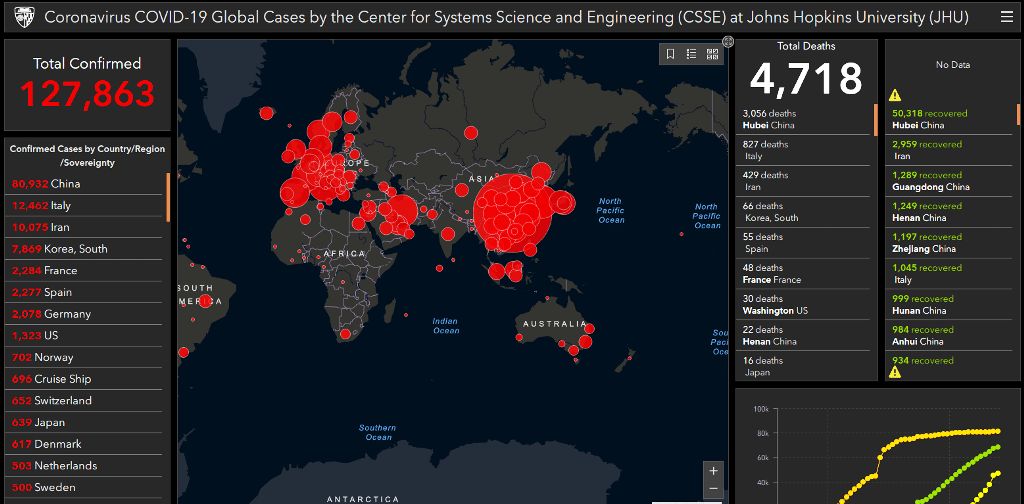Click the bookmarks icon on the map

pos(671,54)
